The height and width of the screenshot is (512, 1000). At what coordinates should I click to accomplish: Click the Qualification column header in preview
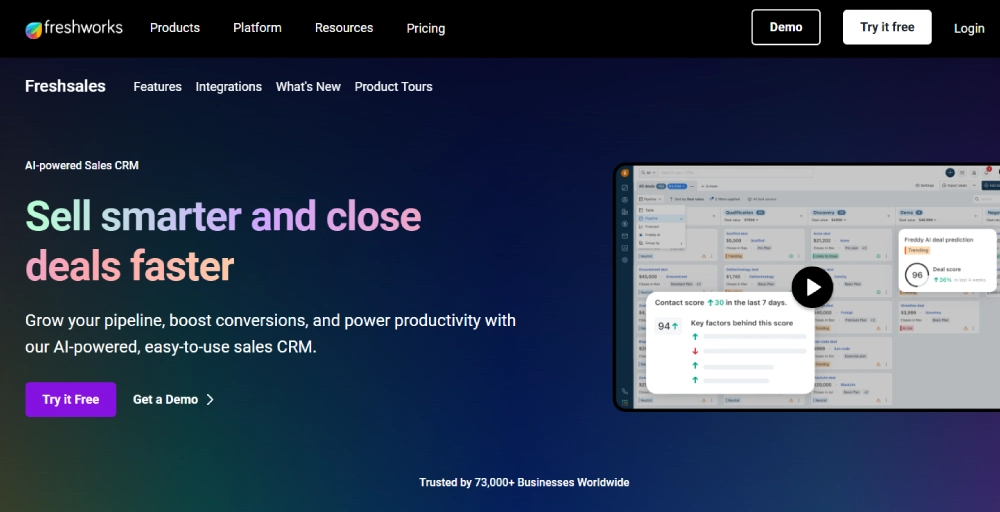(x=745, y=212)
